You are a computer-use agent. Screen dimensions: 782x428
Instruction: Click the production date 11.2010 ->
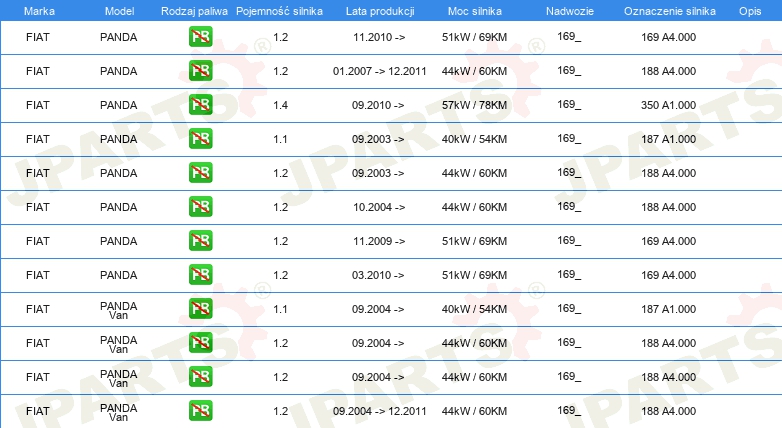379,37
